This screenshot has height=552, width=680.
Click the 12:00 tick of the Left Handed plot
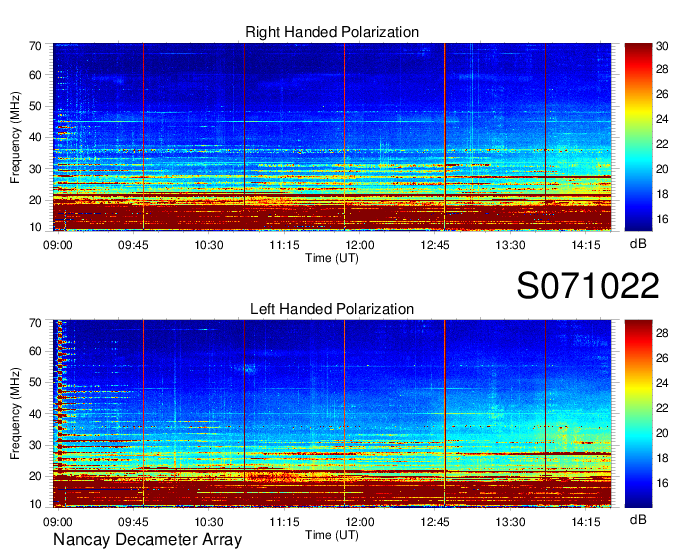point(360,522)
